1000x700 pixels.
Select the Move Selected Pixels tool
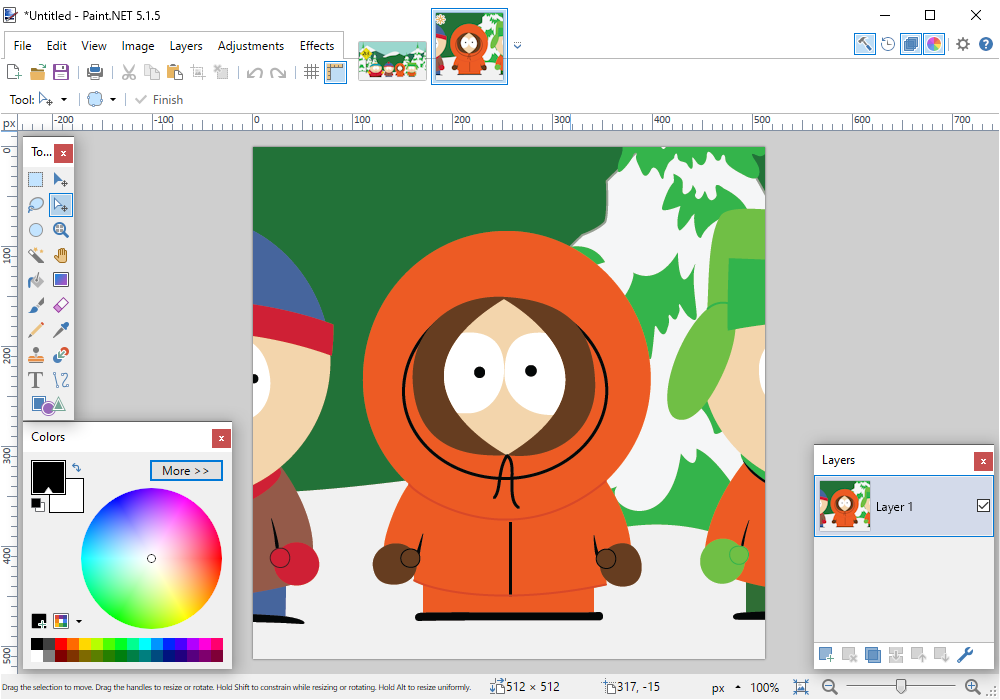[x=61, y=180]
